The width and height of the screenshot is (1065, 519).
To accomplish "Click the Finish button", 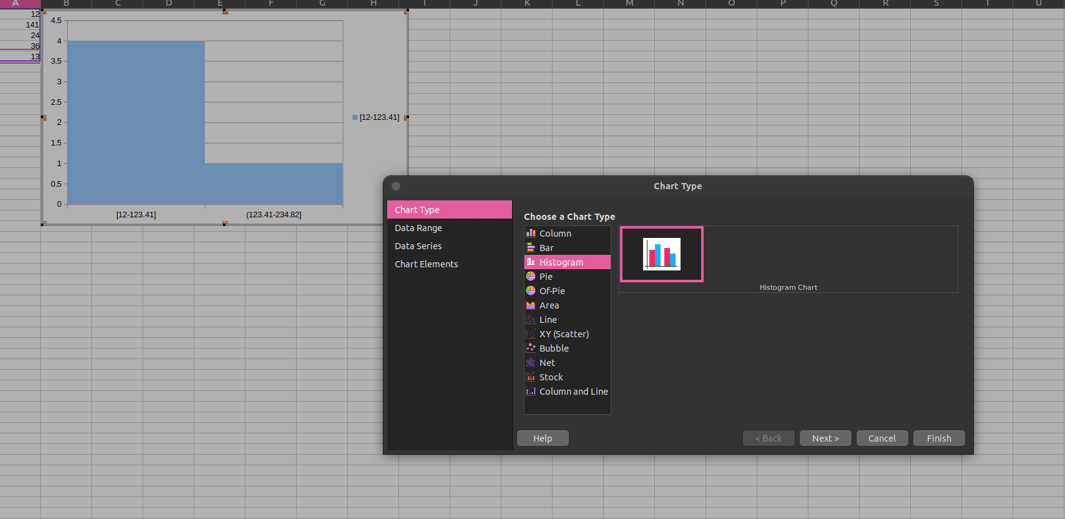I will tap(939, 438).
